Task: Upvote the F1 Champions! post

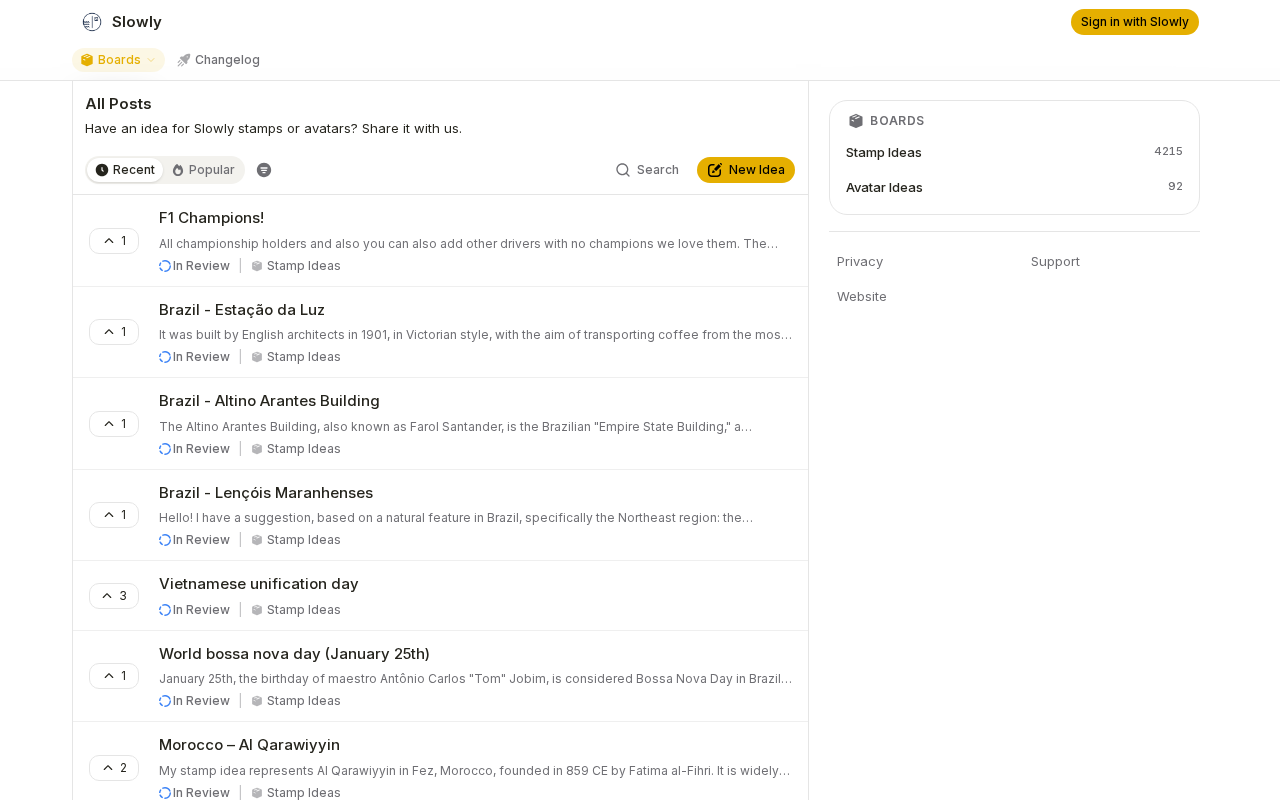Action: 114,241
